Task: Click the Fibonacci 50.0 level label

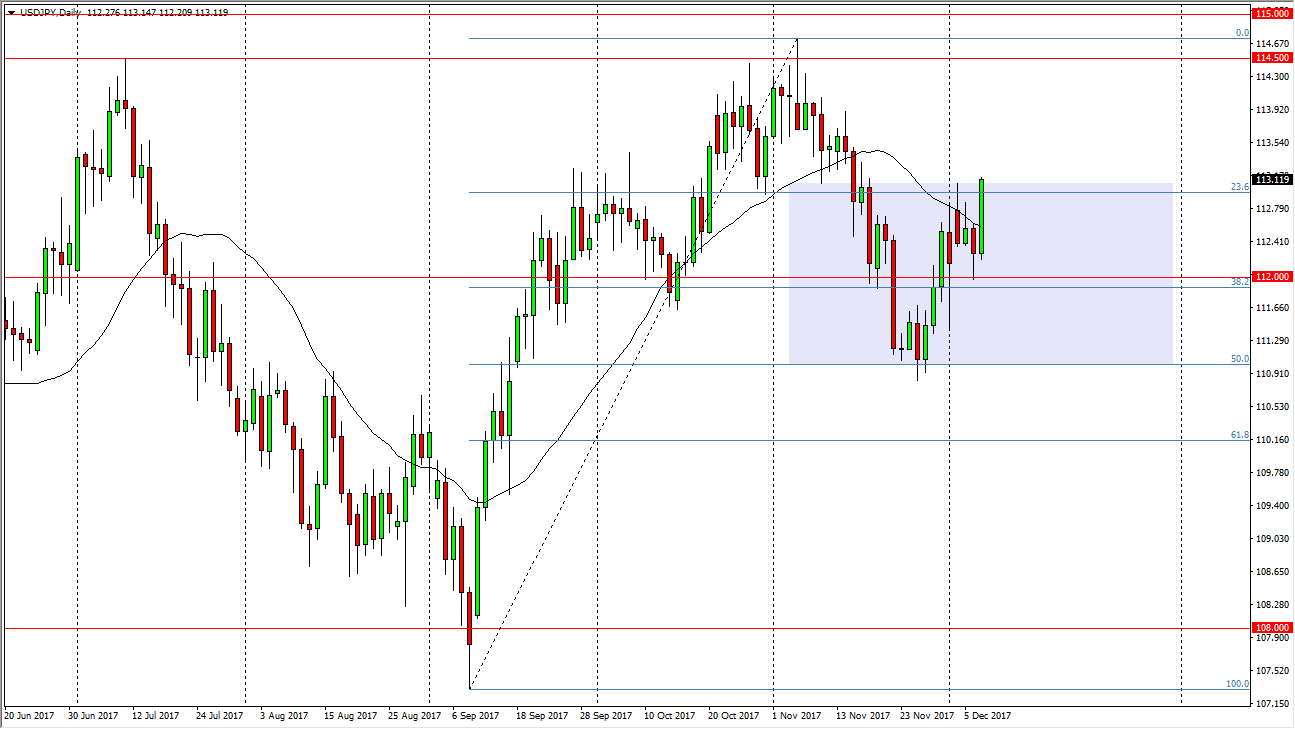Action: tap(1240, 358)
